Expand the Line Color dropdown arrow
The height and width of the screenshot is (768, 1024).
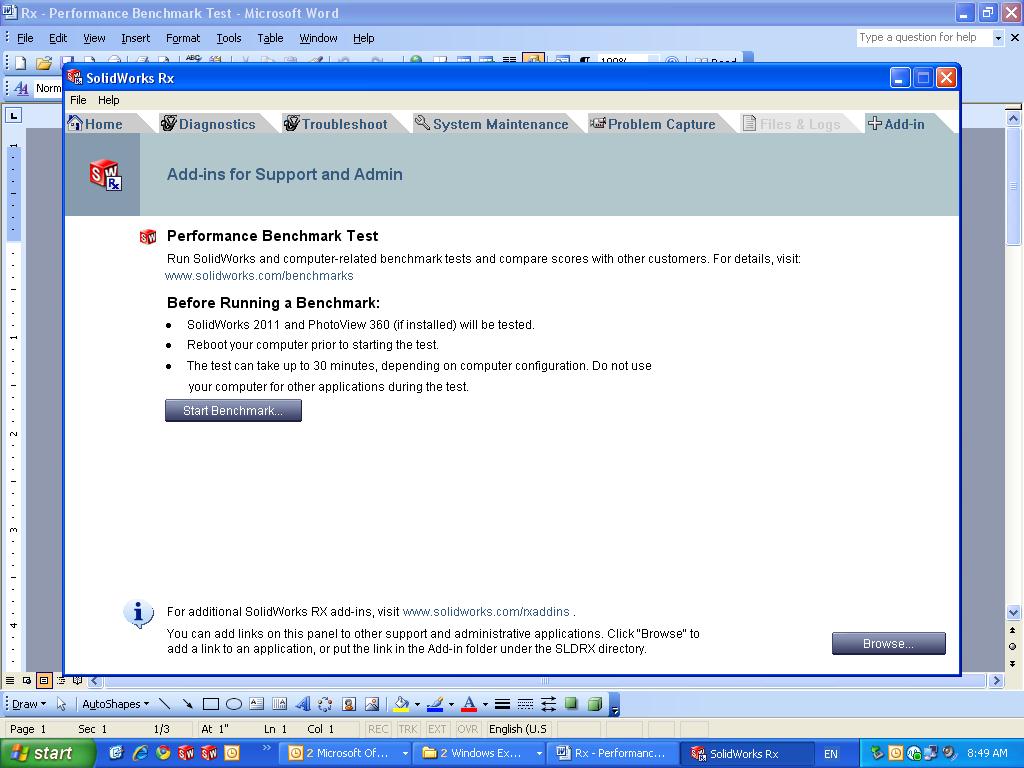pyautogui.click(x=451, y=704)
